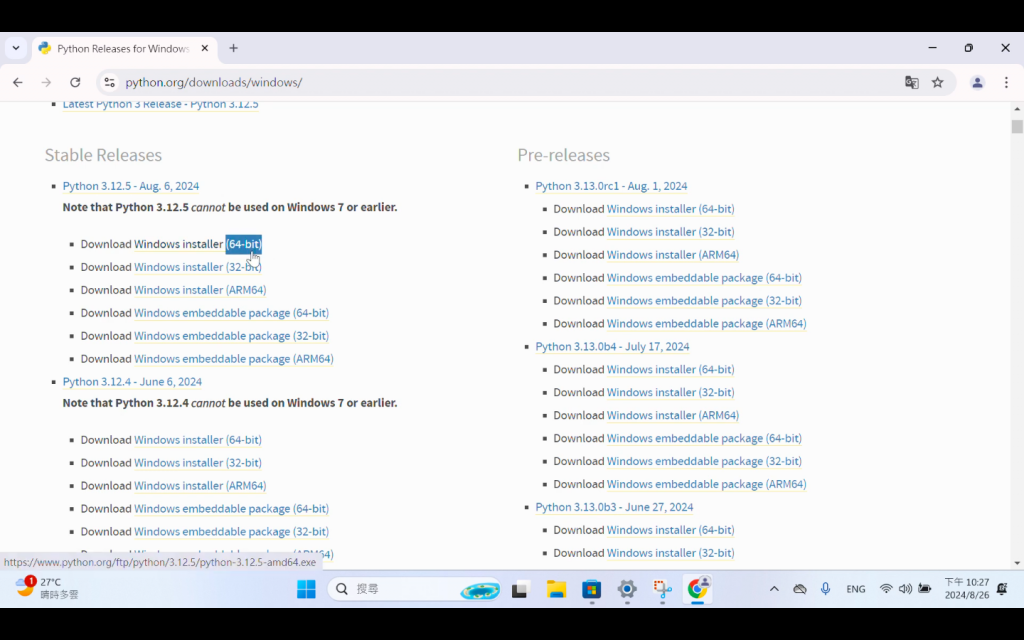Open Chrome's three-dot menu

coord(1006,82)
